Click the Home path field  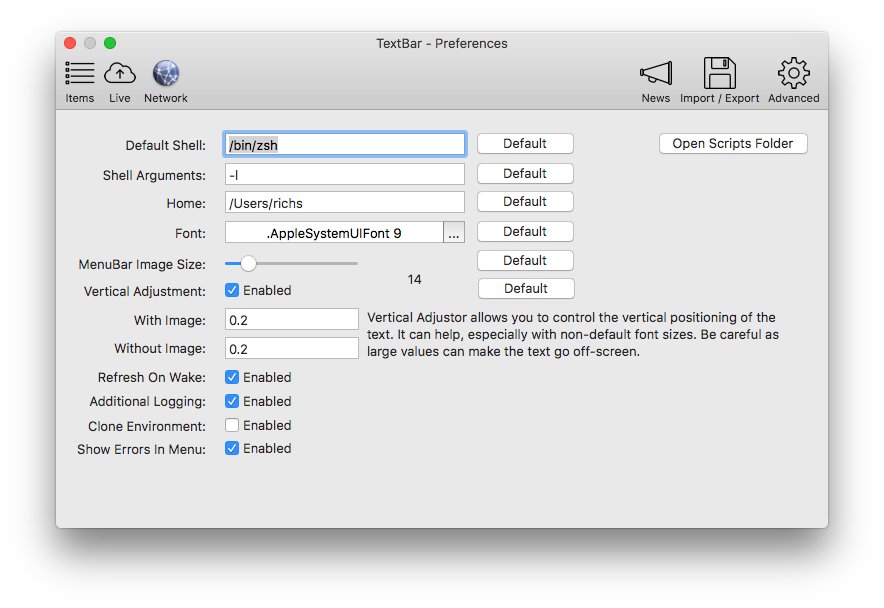coord(344,202)
